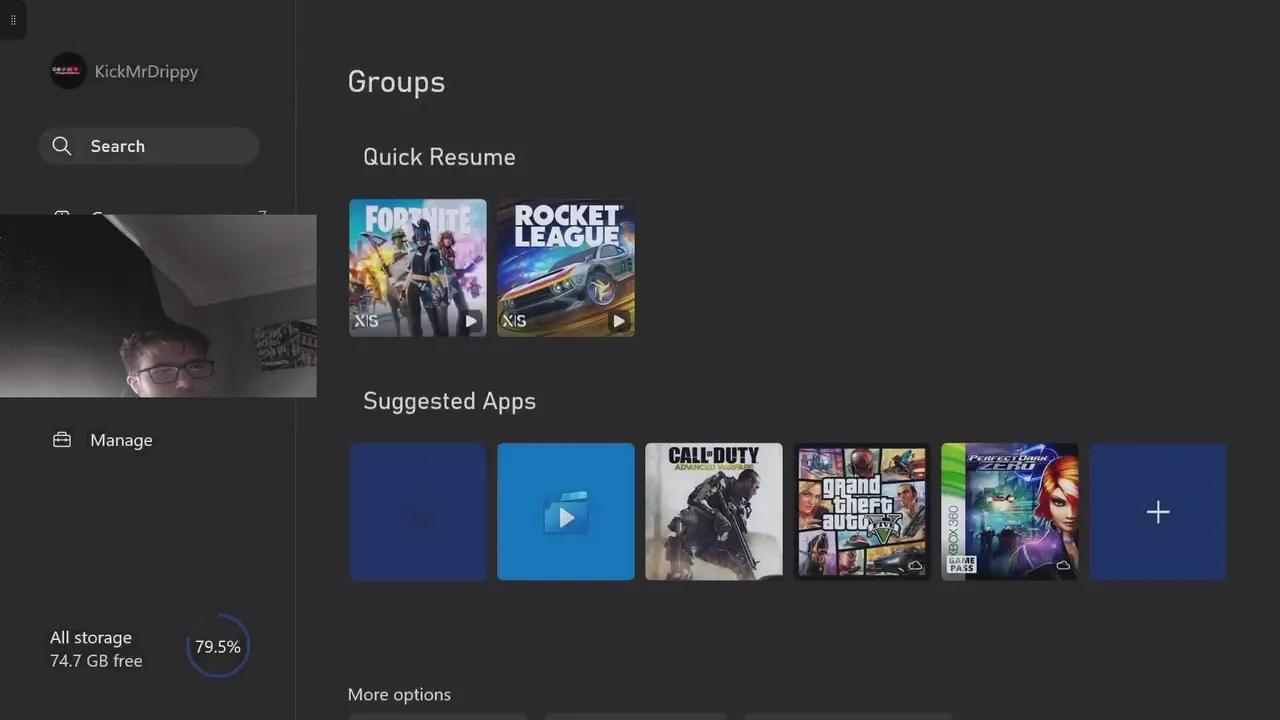
Task: Open the Movies & TV app tile
Action: pyautogui.click(x=565, y=511)
